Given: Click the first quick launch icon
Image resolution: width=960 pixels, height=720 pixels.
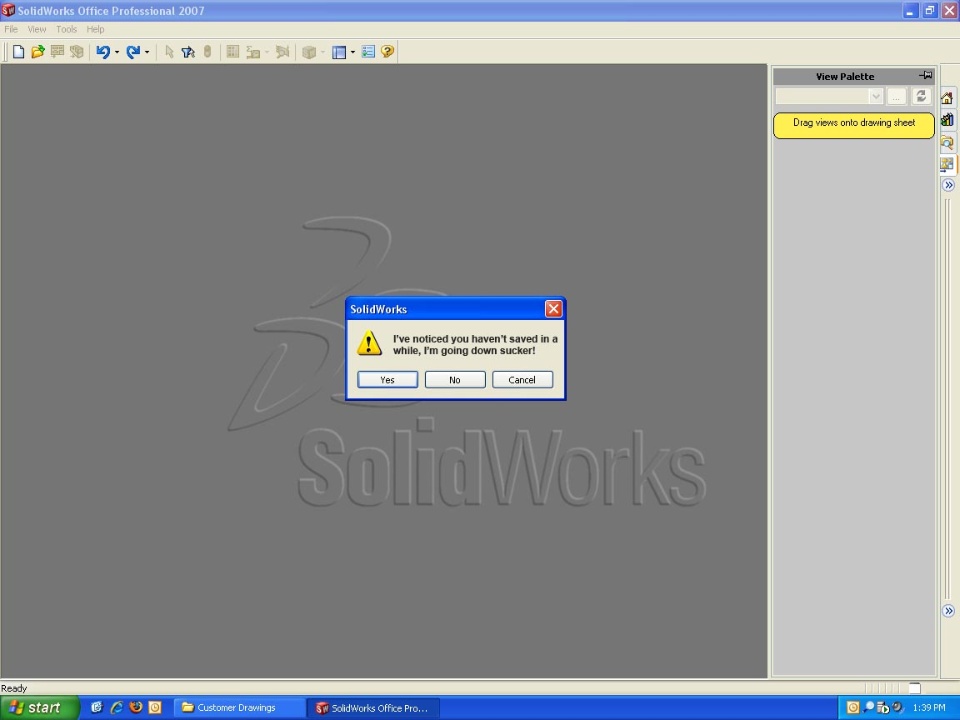Looking at the screenshot, I should (97, 708).
